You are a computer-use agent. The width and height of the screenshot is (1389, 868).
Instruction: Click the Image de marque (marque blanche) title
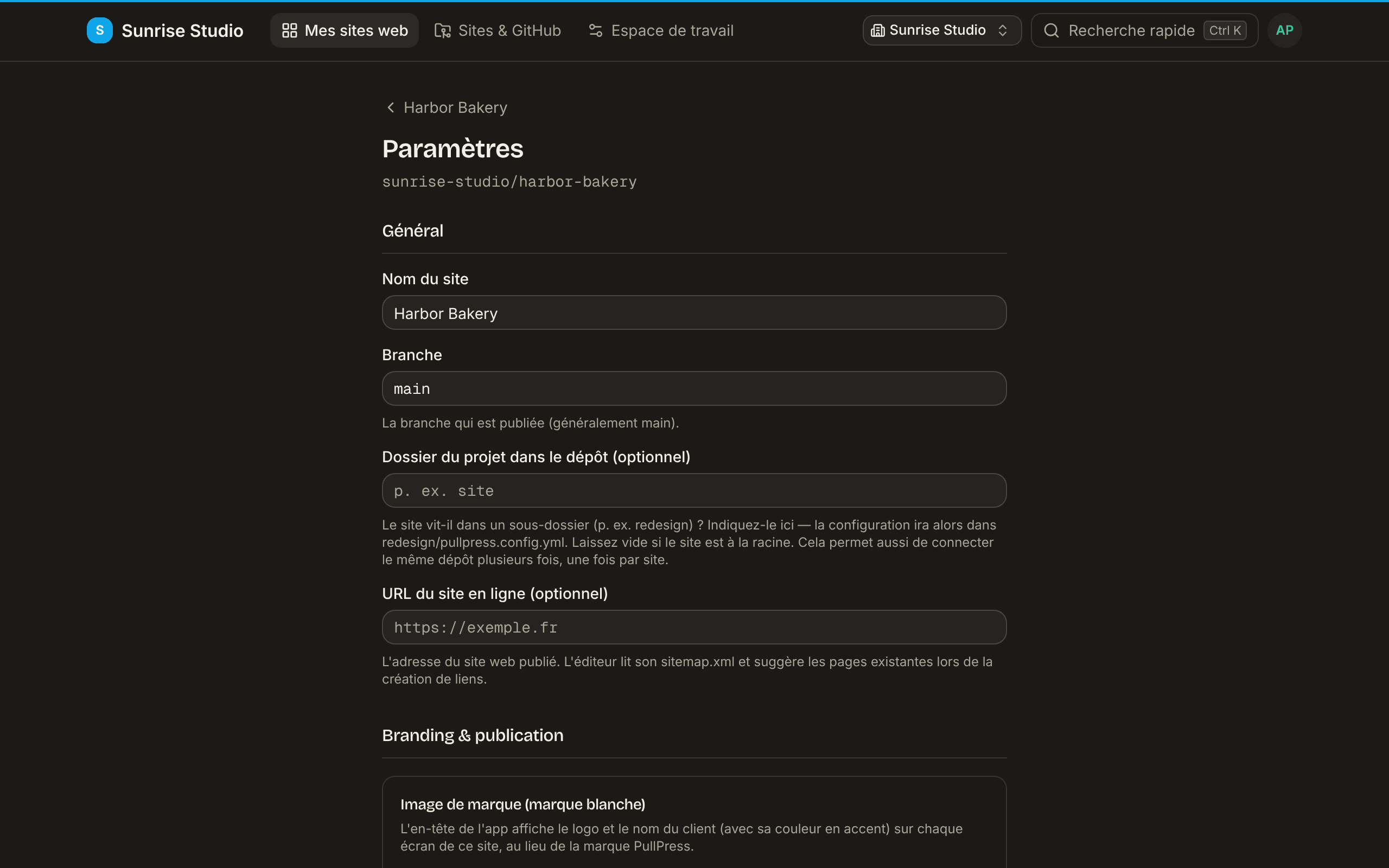pyautogui.click(x=523, y=805)
